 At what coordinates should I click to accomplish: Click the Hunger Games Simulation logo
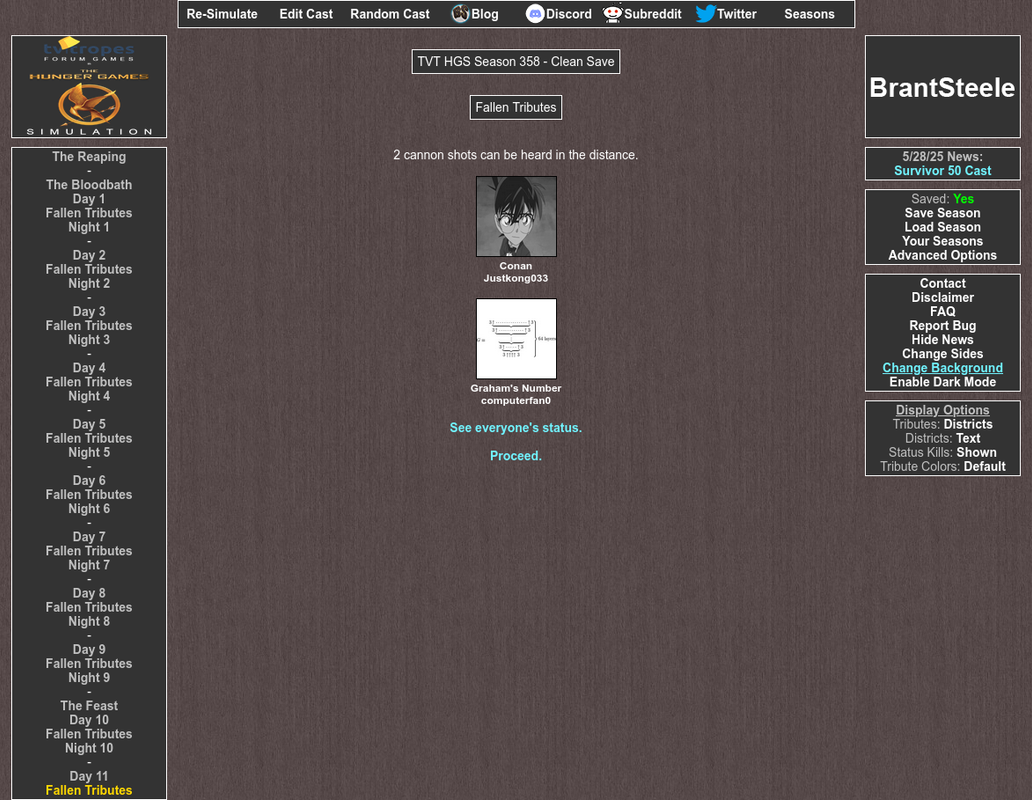pyautogui.click(x=89, y=86)
